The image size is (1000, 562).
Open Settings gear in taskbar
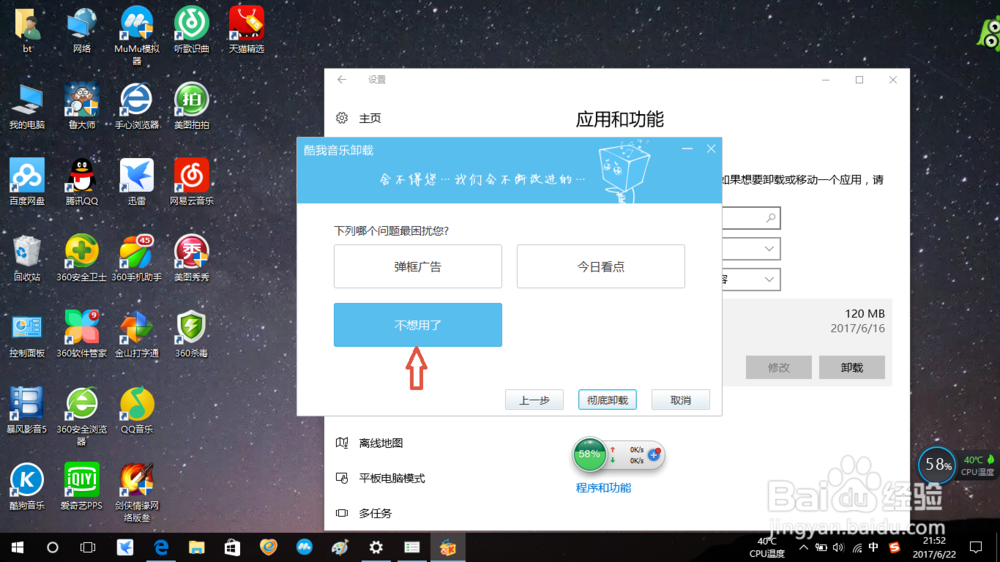coord(376,547)
